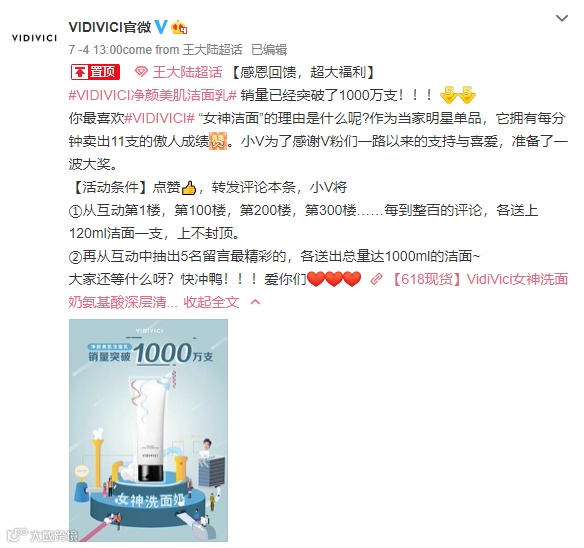
Task: Click the diamond super-topic icon
Action: [x=141, y=72]
